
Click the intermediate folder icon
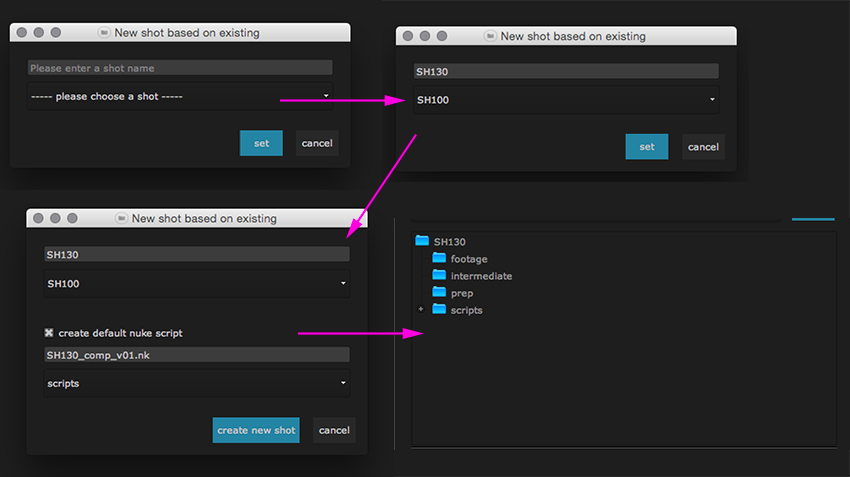pyautogui.click(x=439, y=276)
